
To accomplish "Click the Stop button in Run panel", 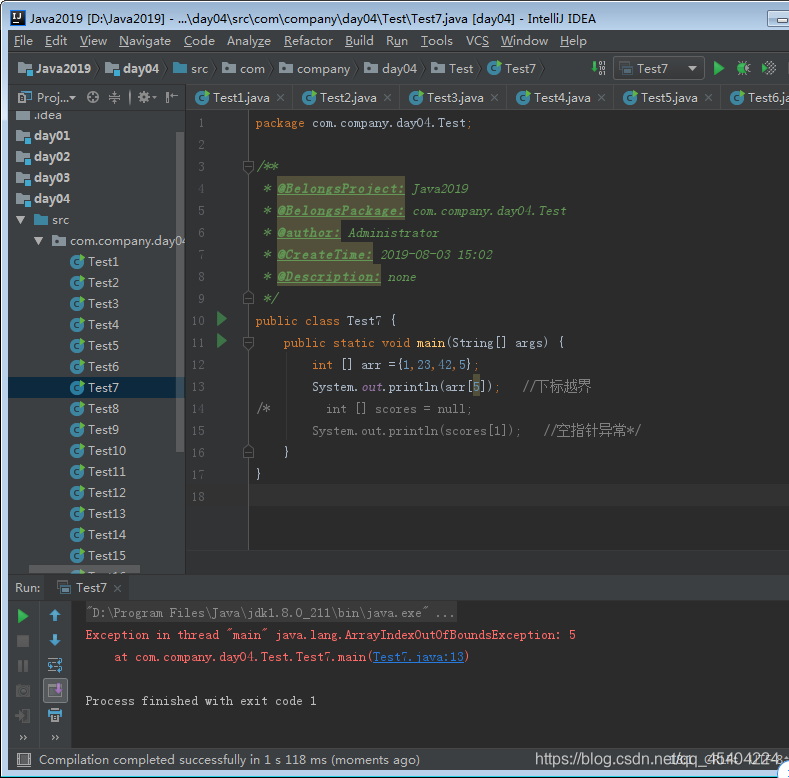I will (x=23, y=641).
